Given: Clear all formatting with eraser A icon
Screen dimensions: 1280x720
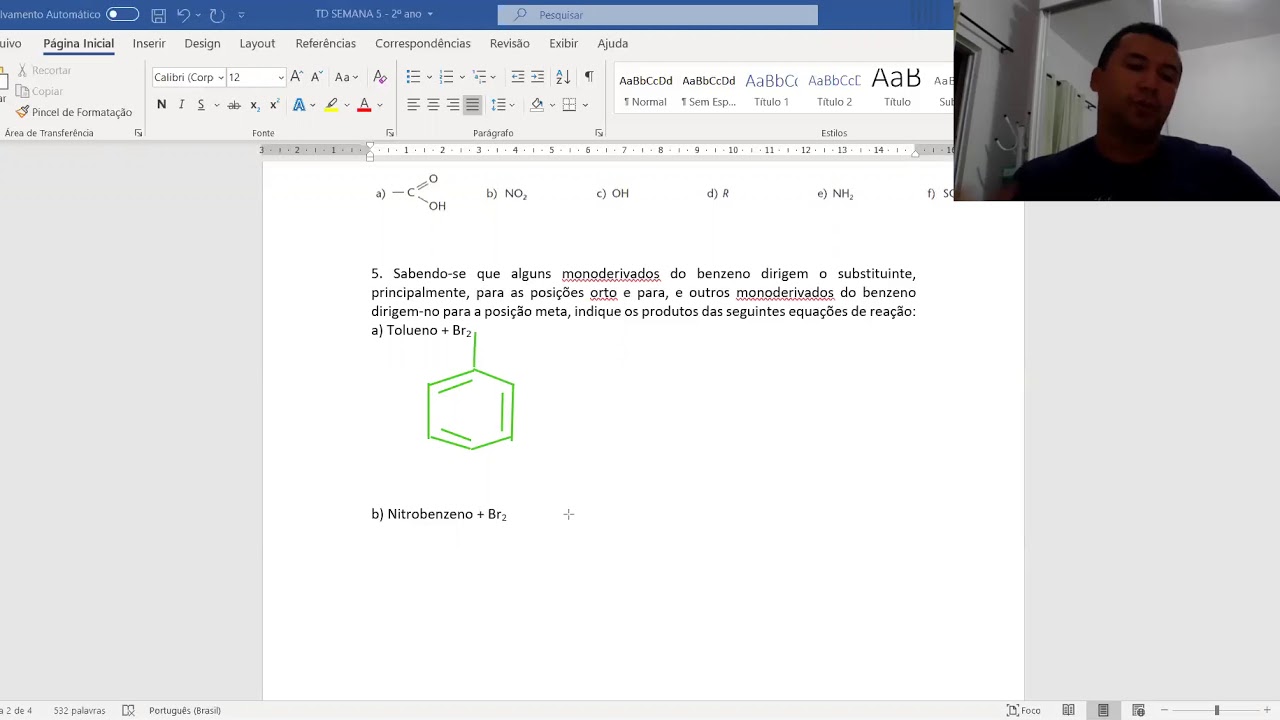Looking at the screenshot, I should pos(380,77).
